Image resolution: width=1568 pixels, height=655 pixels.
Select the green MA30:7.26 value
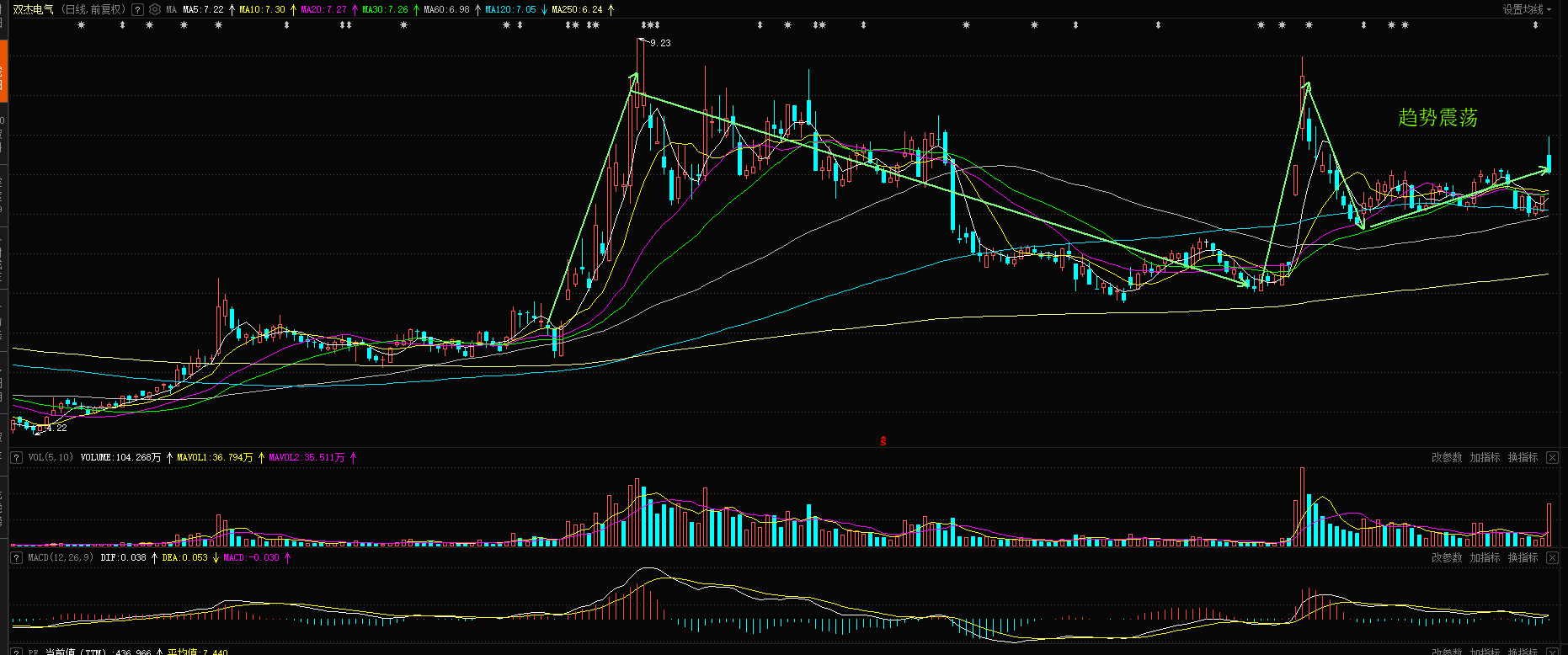[x=385, y=10]
